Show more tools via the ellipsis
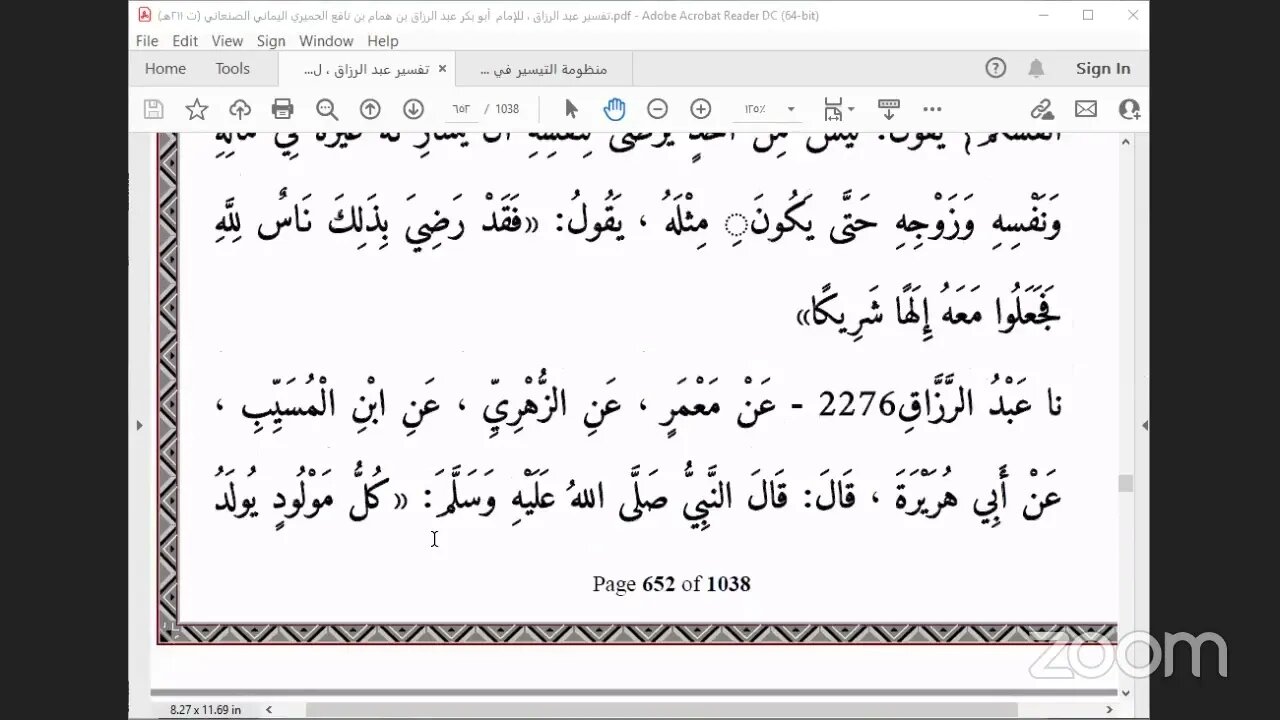Screen dimensions: 1280x720 pyautogui.click(x=932, y=109)
